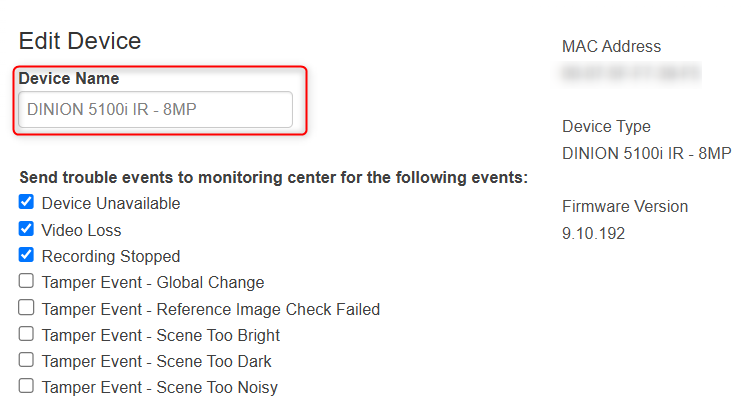The height and width of the screenshot is (404, 749).
Task: Enable Tamper Event - Global Change checkbox
Action: coord(26,282)
